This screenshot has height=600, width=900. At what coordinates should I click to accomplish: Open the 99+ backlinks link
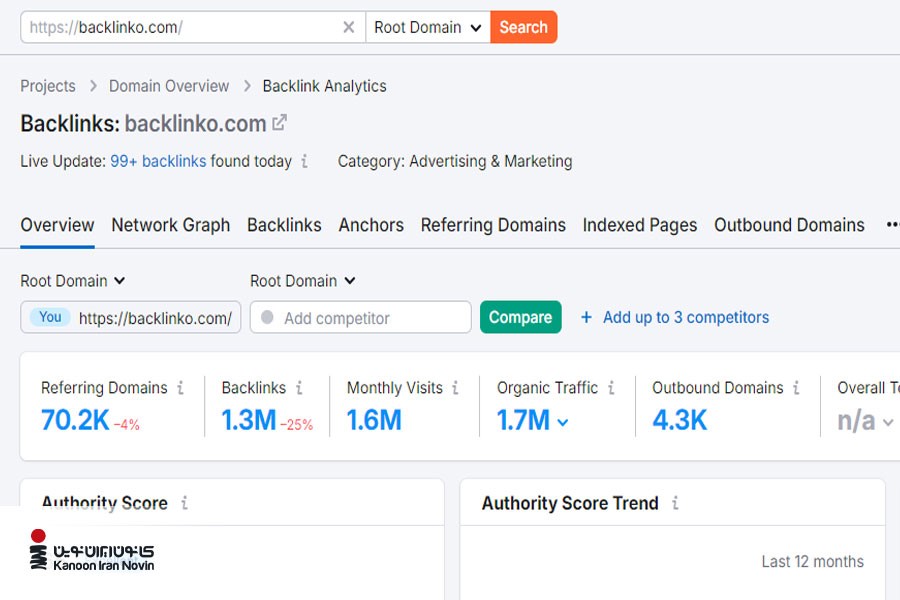(x=158, y=161)
